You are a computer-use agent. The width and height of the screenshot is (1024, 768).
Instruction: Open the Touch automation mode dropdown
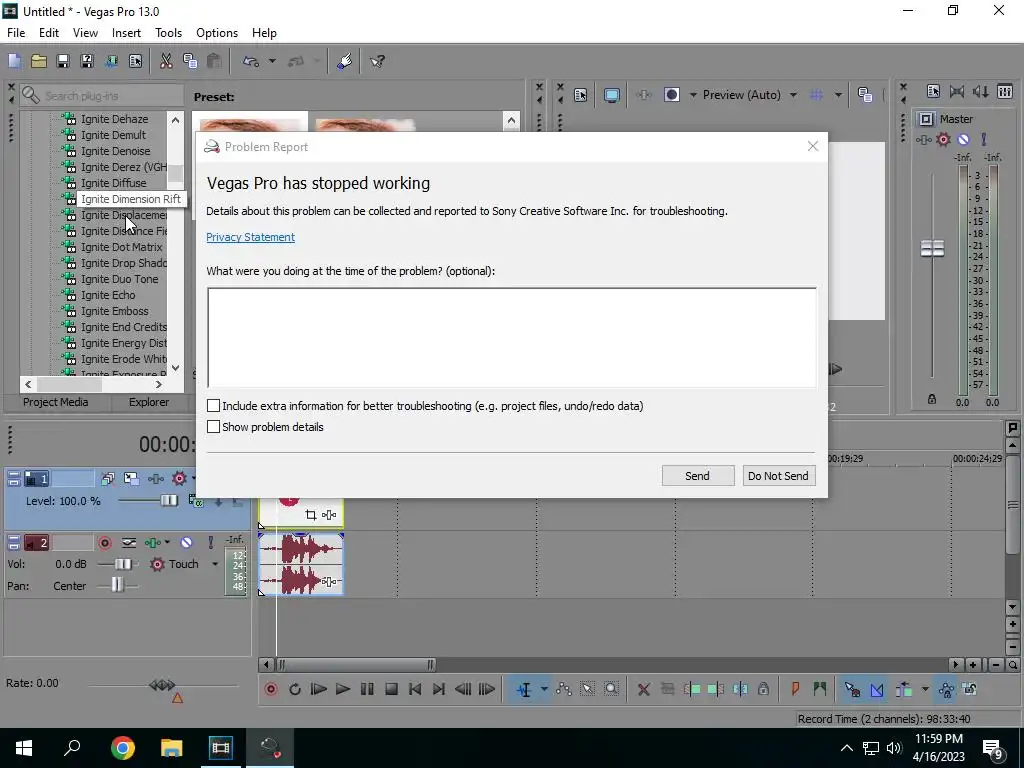215,564
